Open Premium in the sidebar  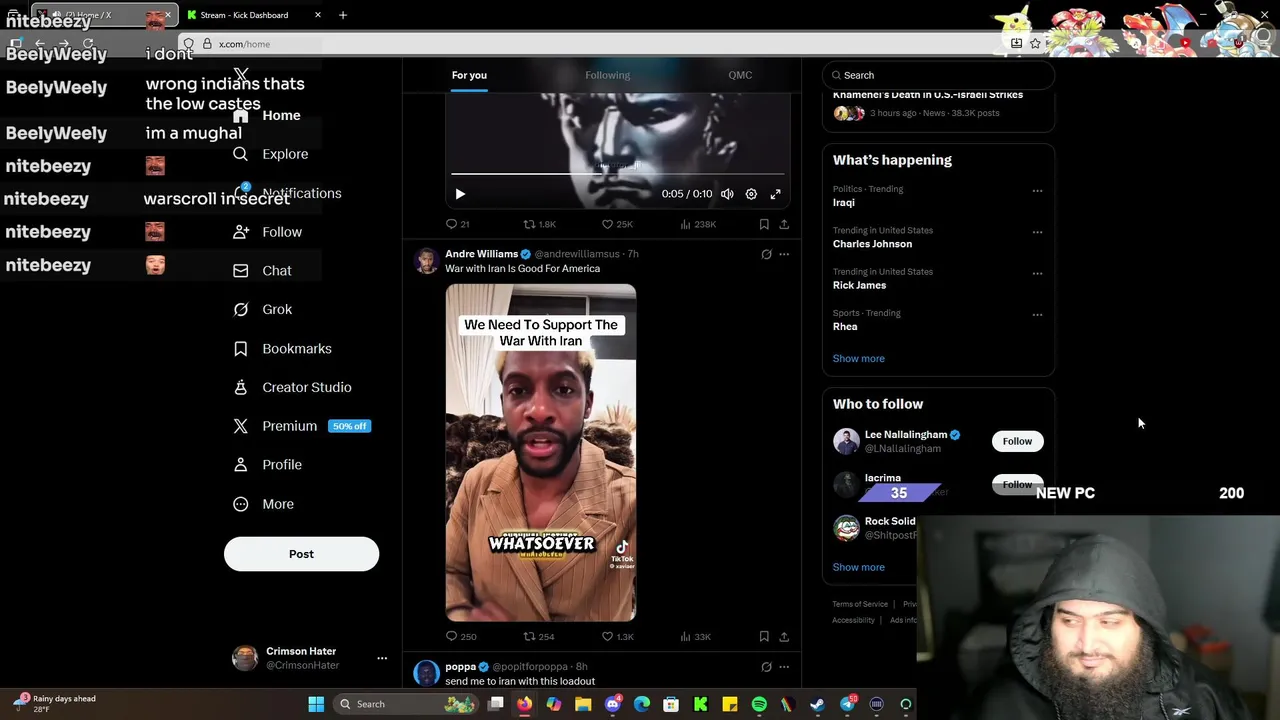tap(301, 426)
